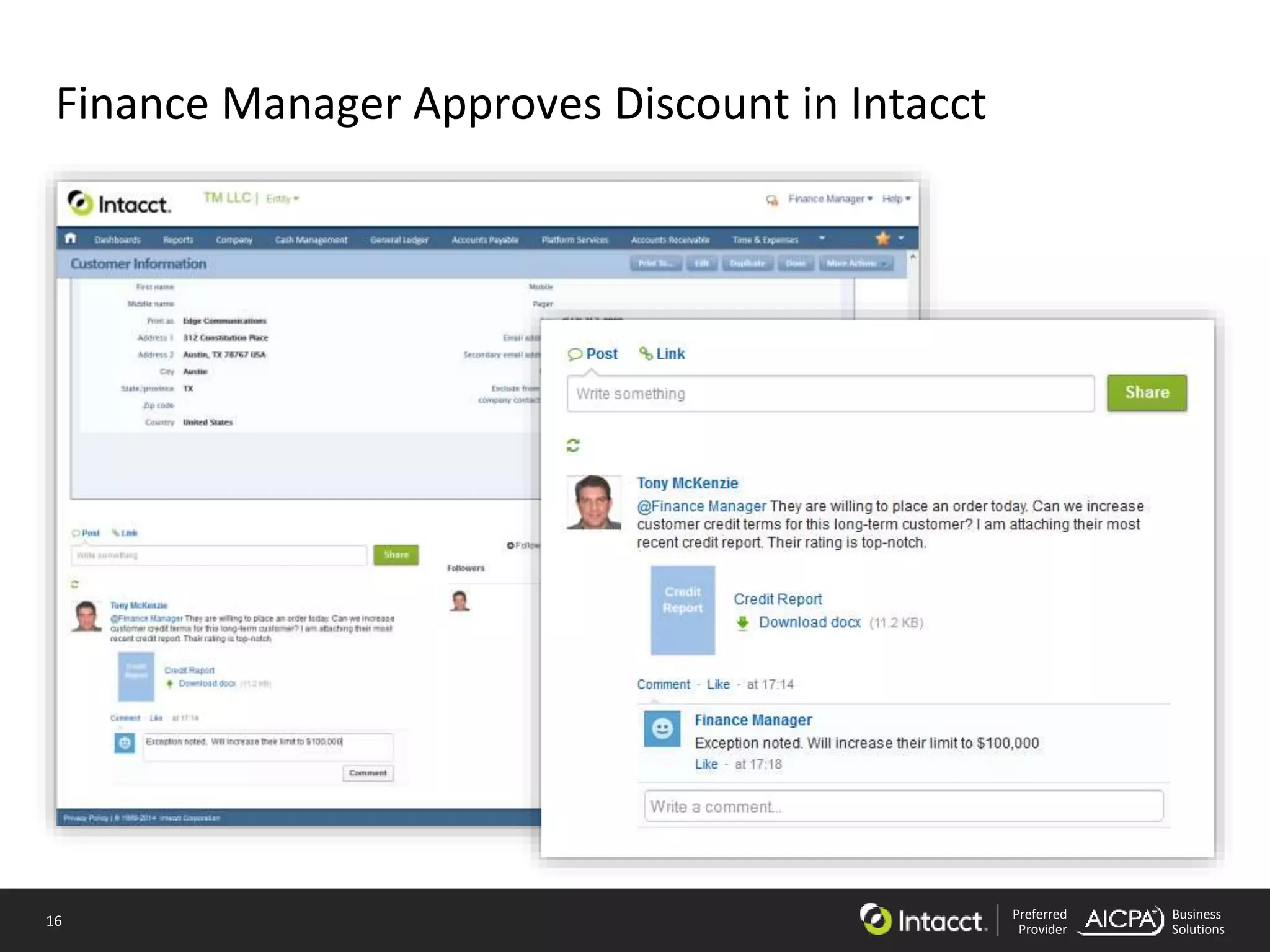The image size is (1270, 952).
Task: Expand the dropdown arrow beside the favorites star
Action: (x=901, y=238)
